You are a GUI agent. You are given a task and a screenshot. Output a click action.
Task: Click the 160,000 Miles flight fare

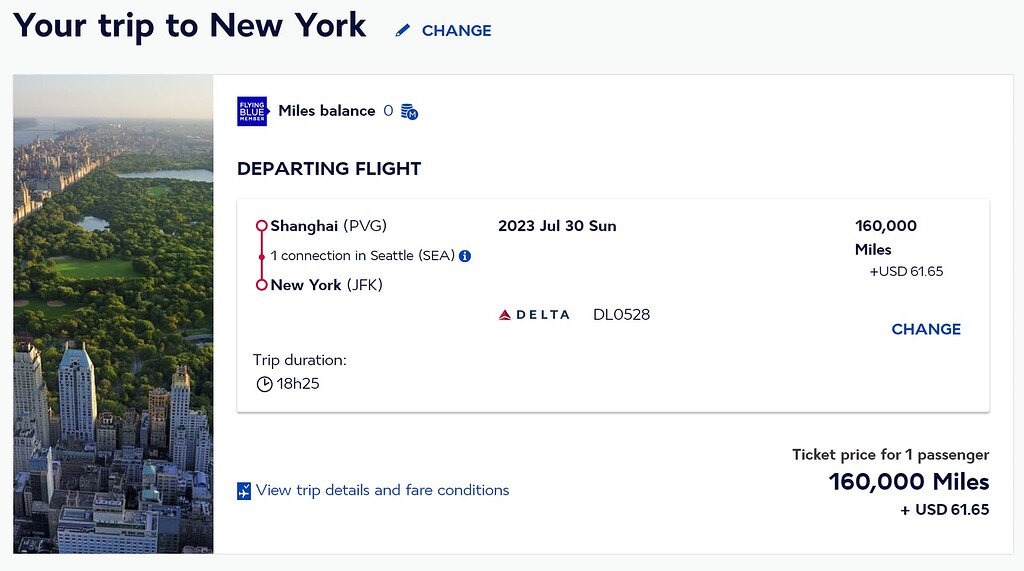tap(885, 237)
